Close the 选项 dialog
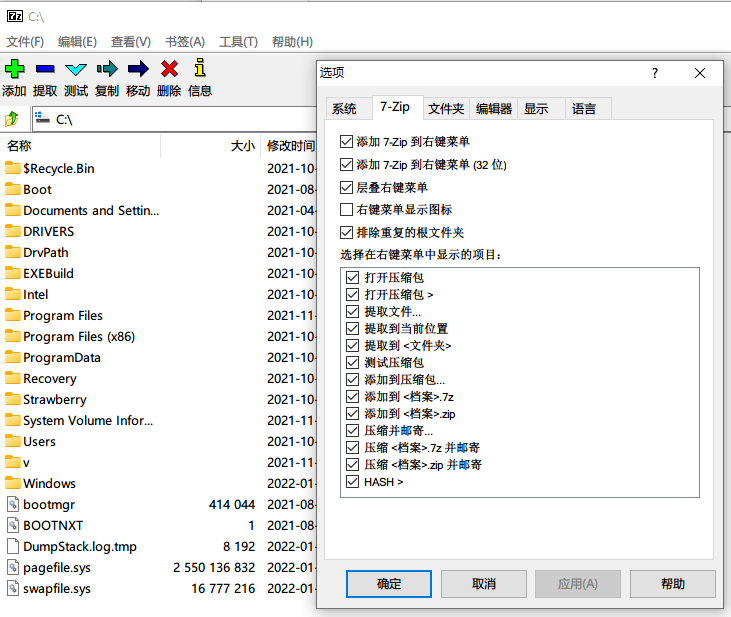Image resolution: width=731 pixels, height=617 pixels. coord(700,73)
